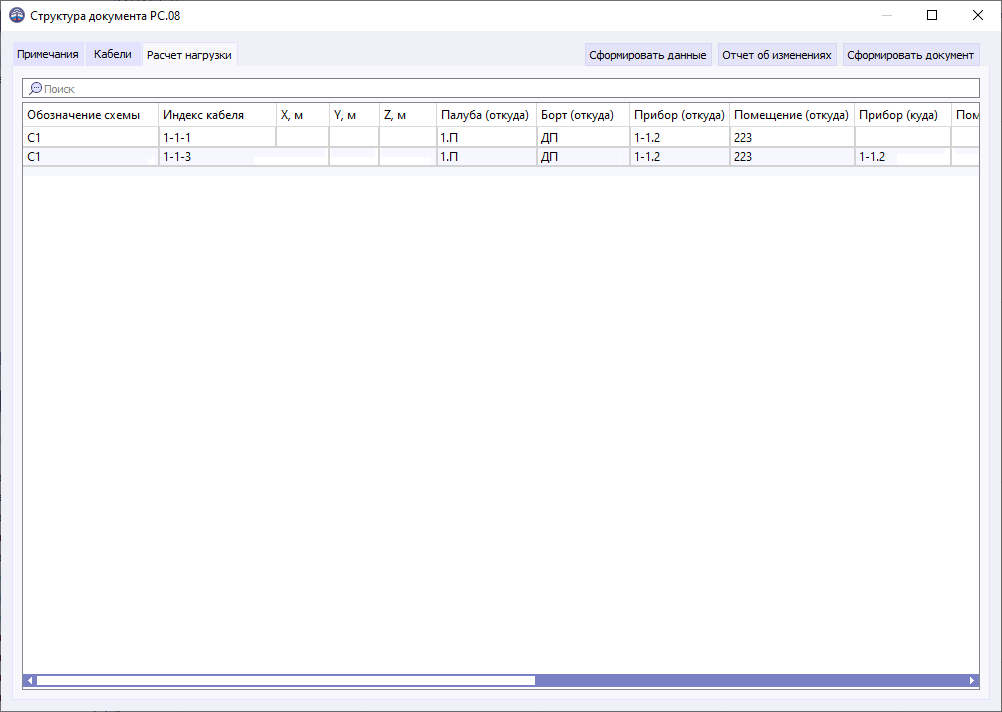
Task: Click the Палуба (откуда) column header
Action: pos(484,114)
